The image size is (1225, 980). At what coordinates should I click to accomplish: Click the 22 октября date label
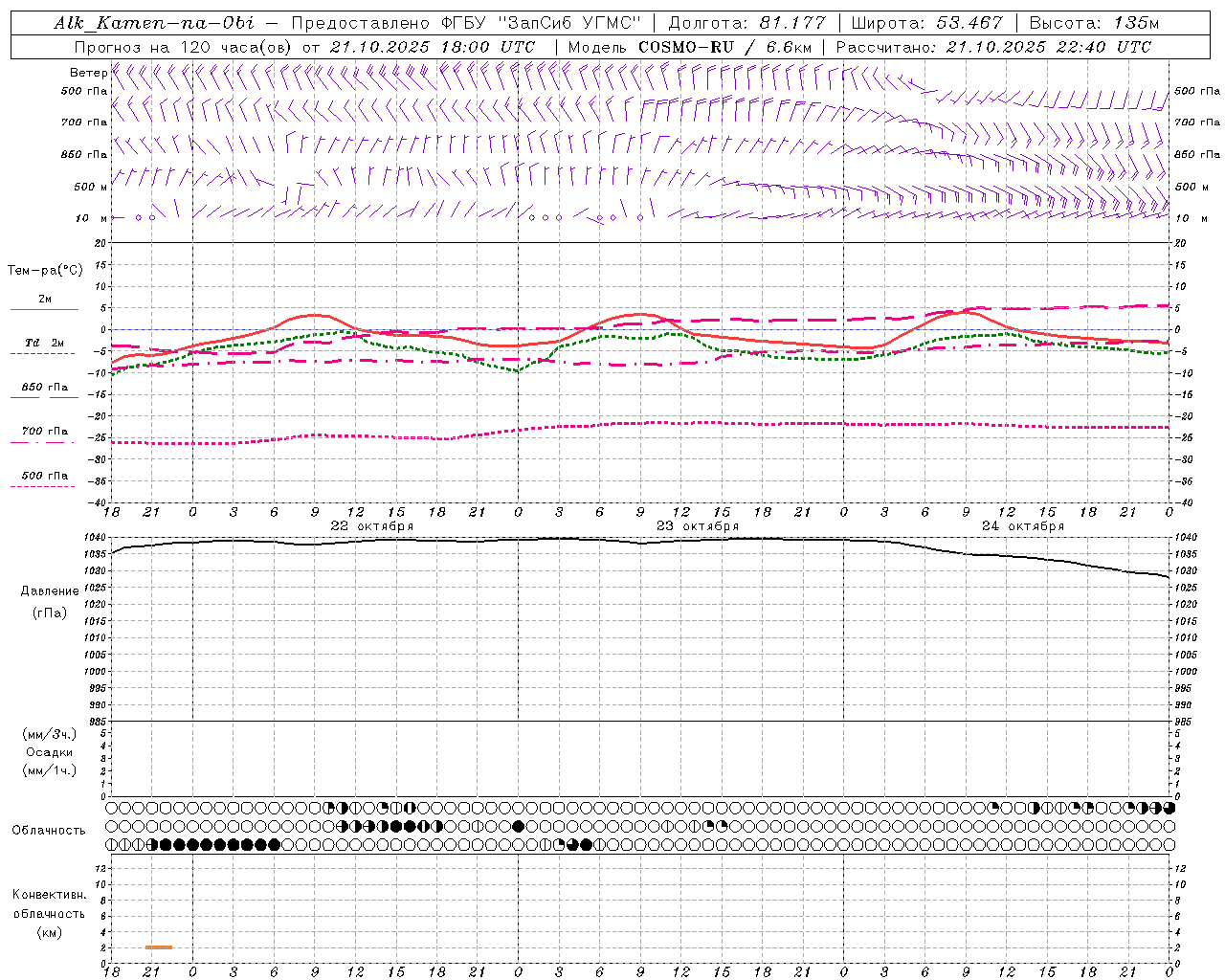[372, 525]
